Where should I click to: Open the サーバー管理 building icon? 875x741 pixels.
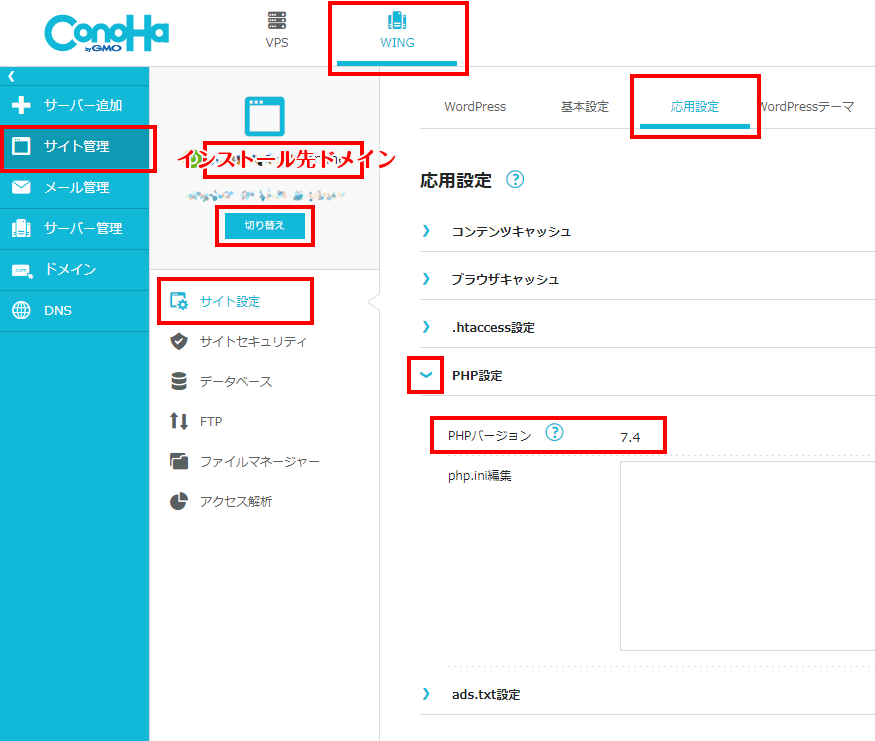(x=21, y=228)
